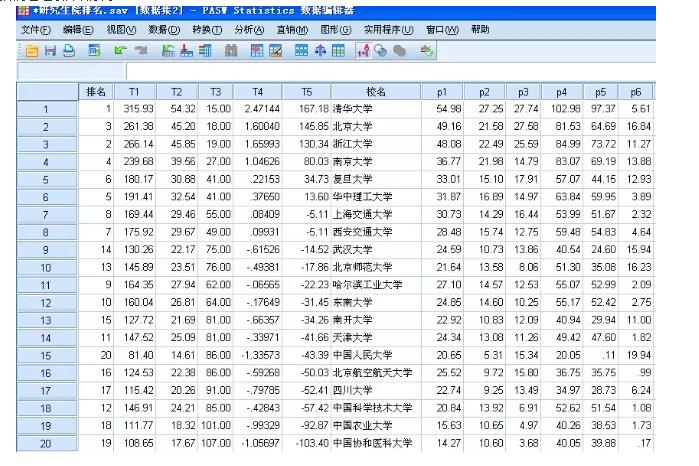Select the p4 column header
The width and height of the screenshot is (699, 466).
tap(561, 92)
